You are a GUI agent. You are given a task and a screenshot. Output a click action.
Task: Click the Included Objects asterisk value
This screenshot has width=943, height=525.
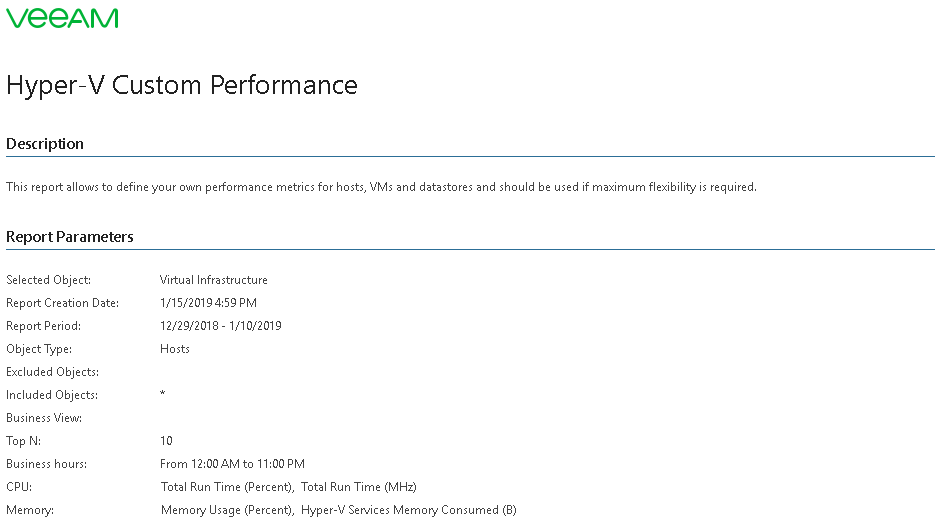(x=162, y=394)
